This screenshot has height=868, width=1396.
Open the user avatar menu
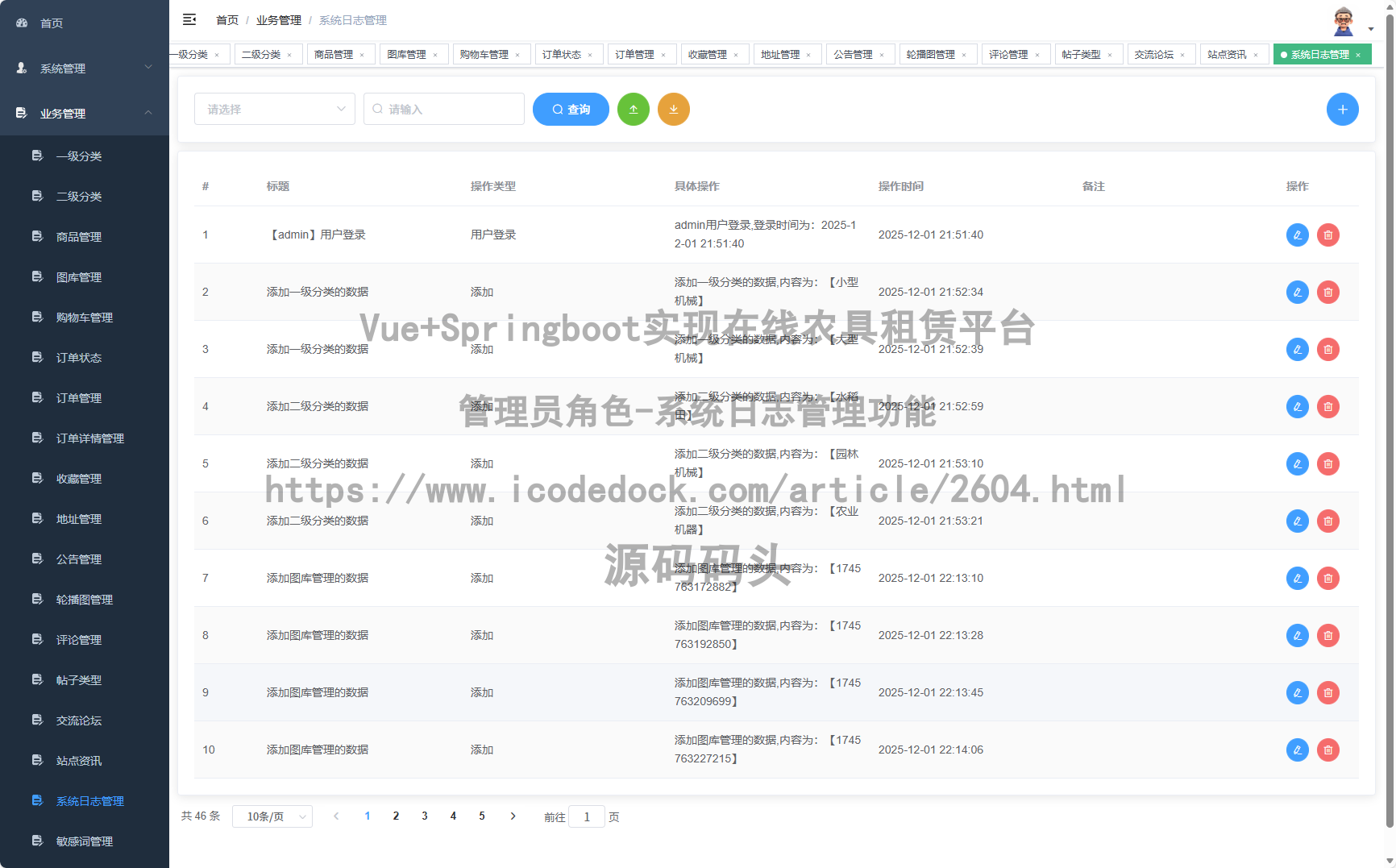tap(1344, 20)
